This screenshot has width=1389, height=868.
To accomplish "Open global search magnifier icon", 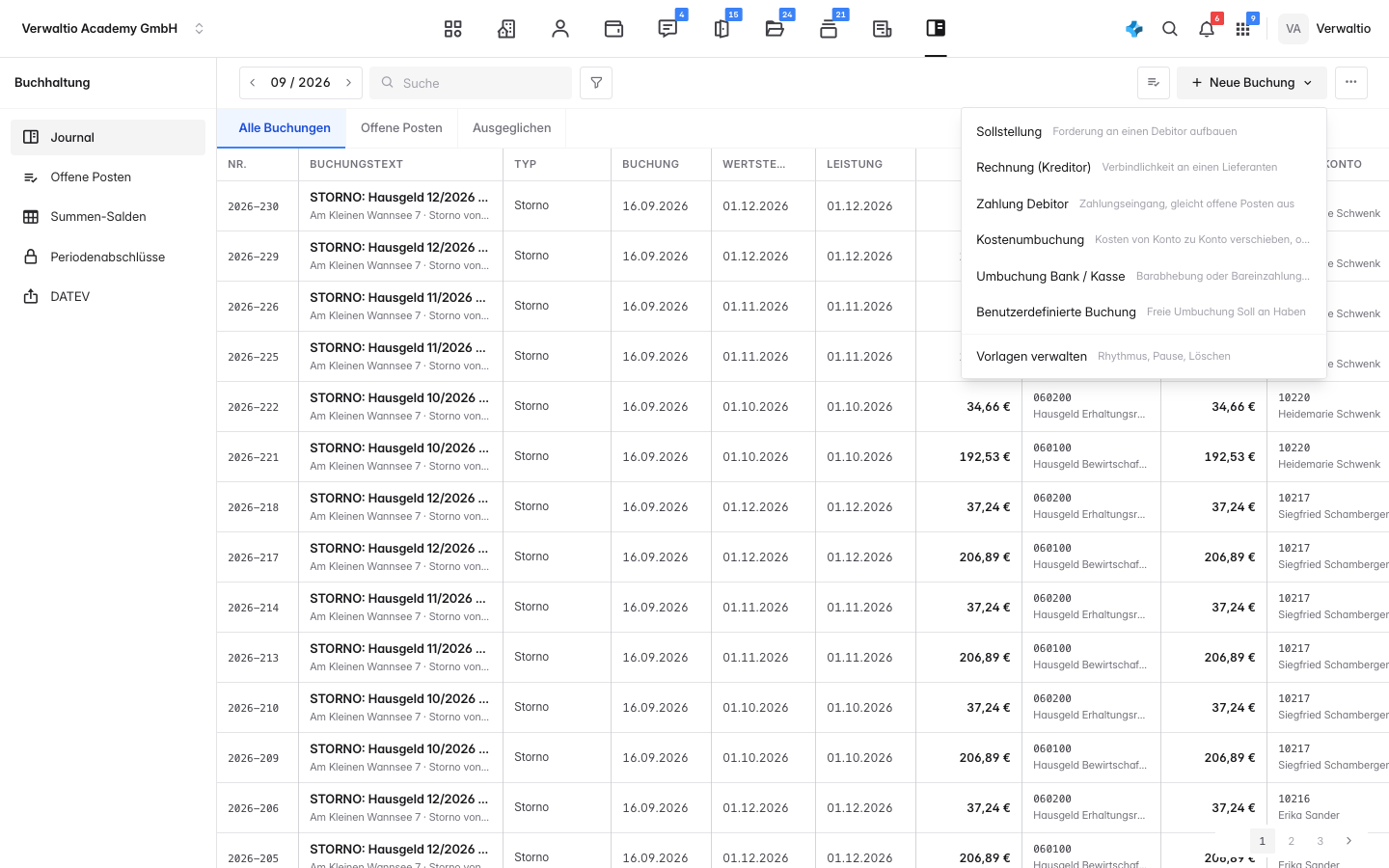I will tap(1170, 29).
